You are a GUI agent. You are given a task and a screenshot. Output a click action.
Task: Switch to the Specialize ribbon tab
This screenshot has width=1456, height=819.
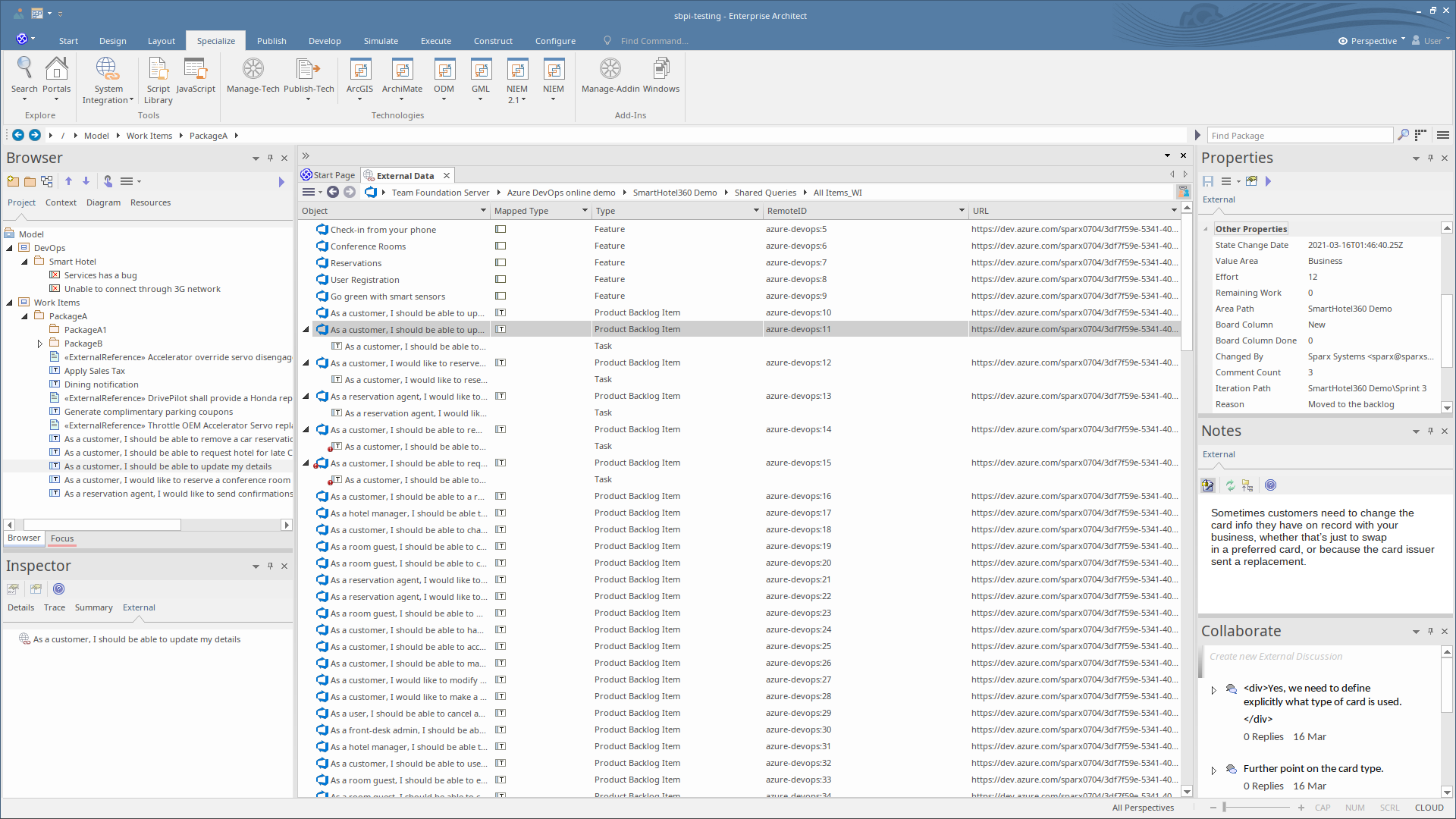[x=215, y=41]
